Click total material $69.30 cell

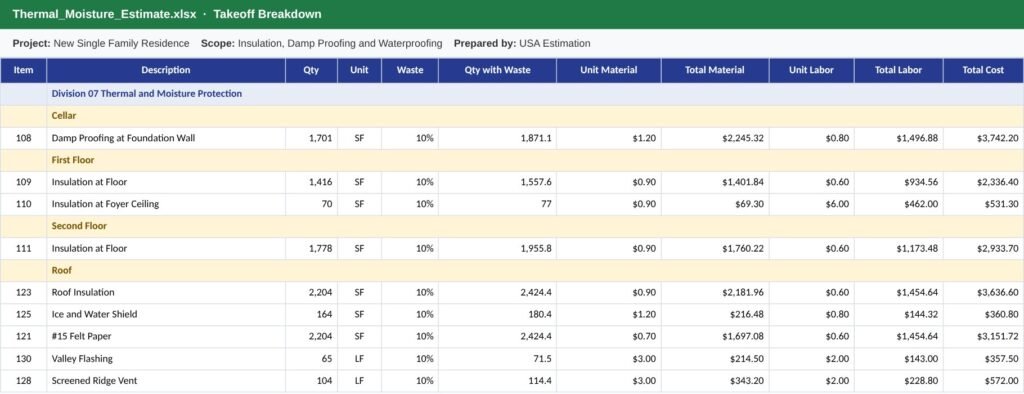(x=715, y=204)
